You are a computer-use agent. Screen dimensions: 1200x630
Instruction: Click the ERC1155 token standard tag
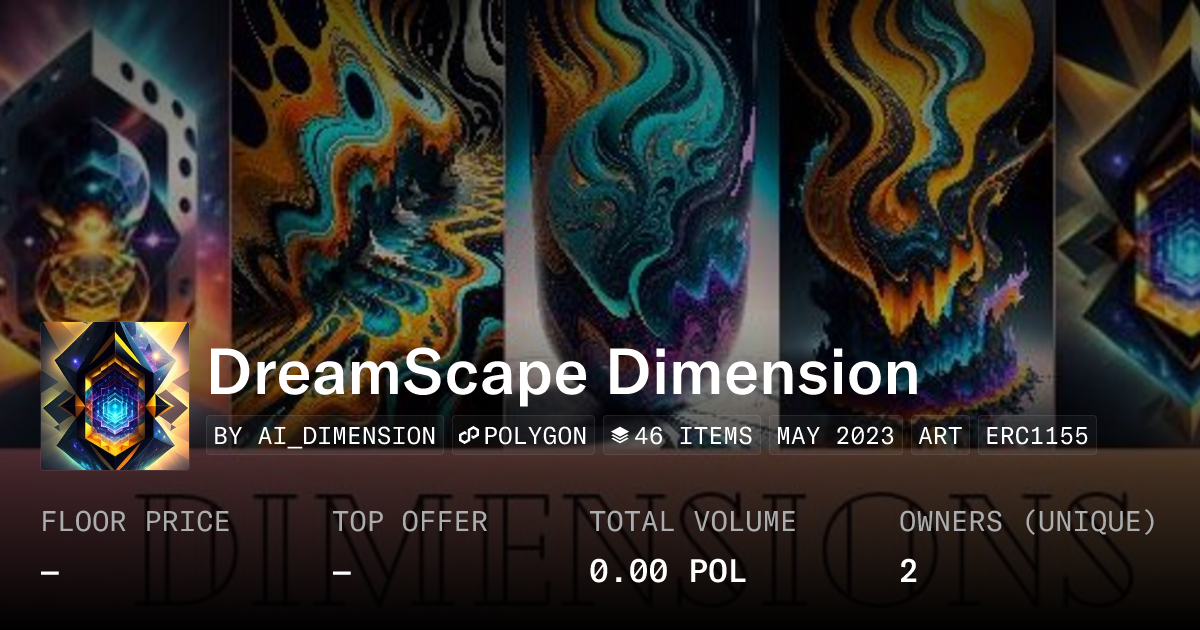pos(1037,436)
